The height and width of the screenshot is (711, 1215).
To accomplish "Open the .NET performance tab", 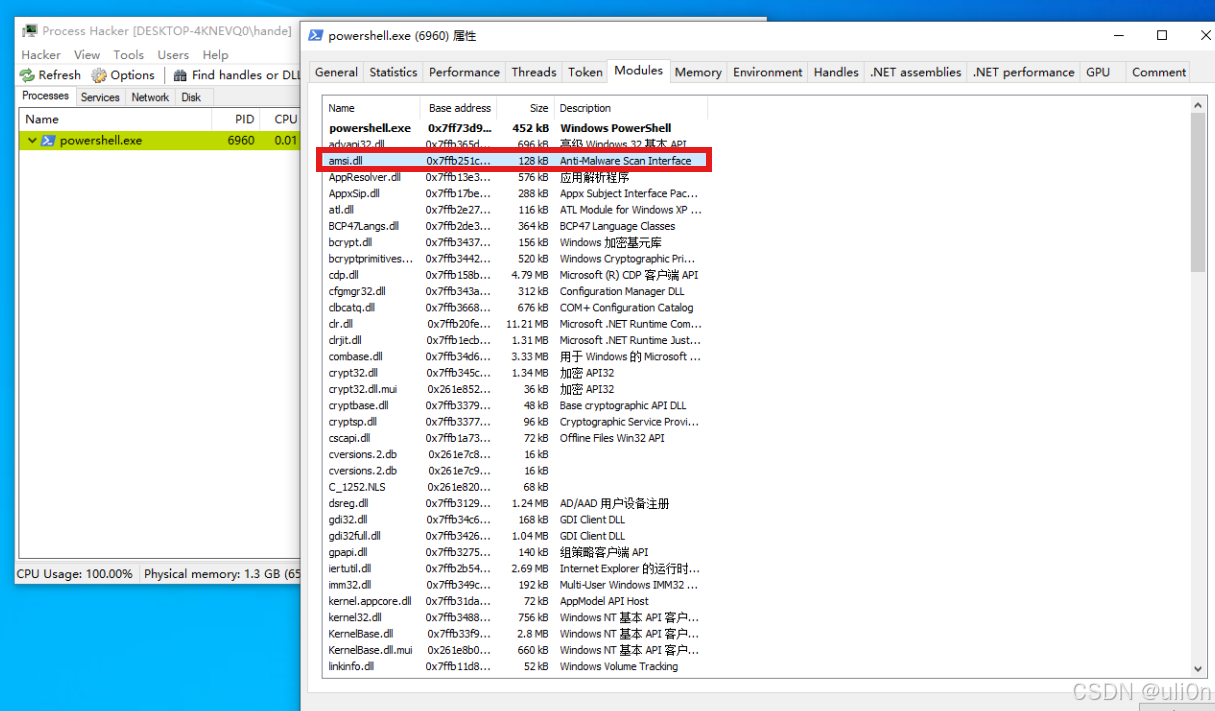I will [x=1024, y=72].
